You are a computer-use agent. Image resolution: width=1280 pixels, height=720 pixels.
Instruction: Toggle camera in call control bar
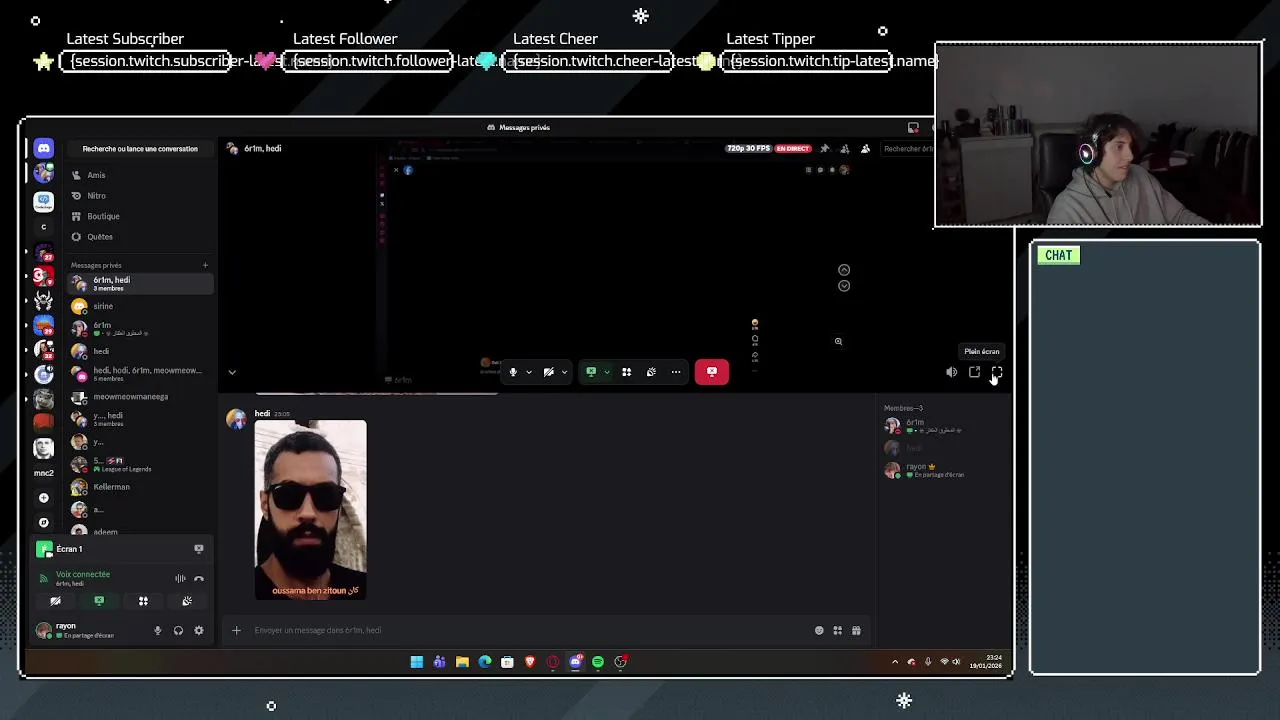point(548,372)
